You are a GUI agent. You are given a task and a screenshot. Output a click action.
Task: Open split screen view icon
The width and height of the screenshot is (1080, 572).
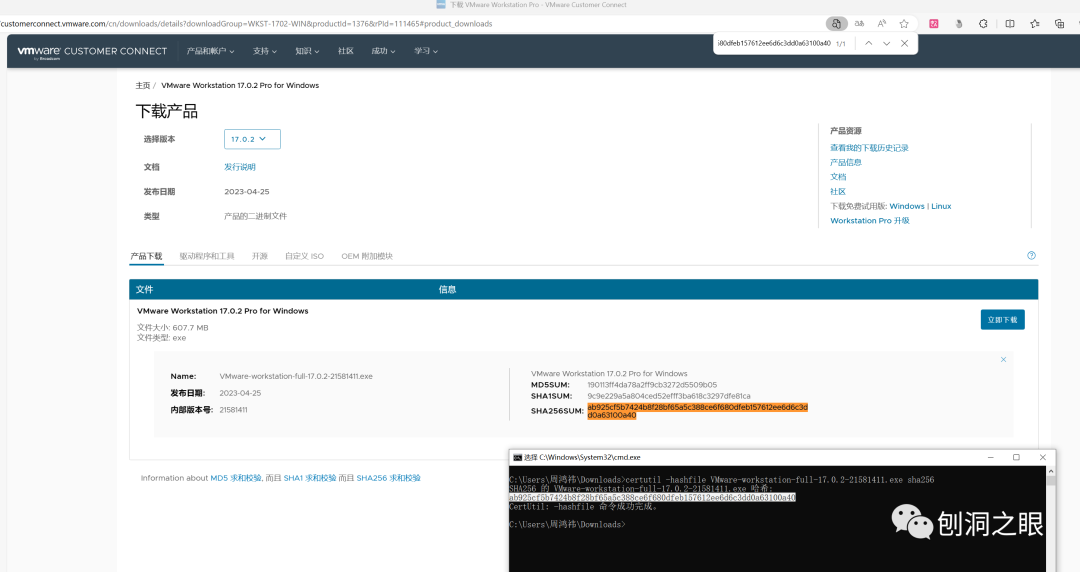click(1010, 23)
